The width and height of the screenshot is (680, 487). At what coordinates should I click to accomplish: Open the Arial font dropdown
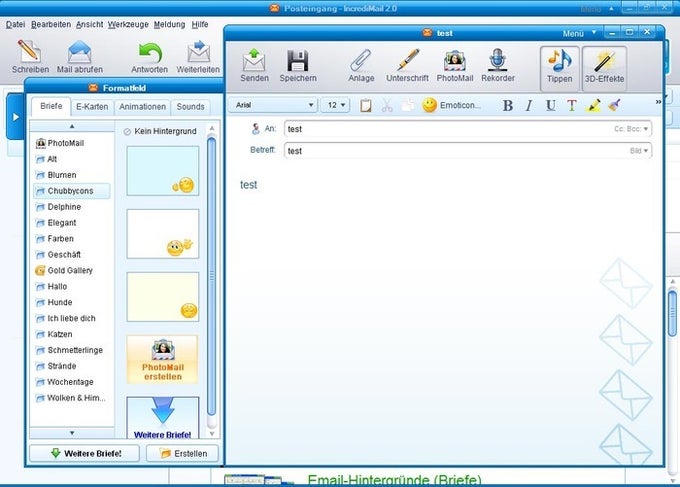(273, 105)
